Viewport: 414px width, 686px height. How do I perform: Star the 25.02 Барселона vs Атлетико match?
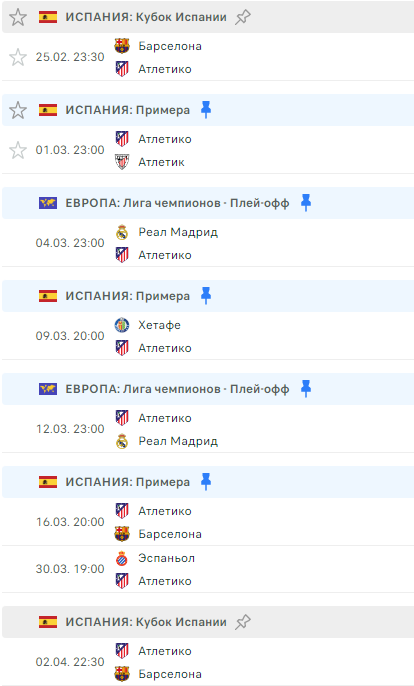pyautogui.click(x=18, y=57)
